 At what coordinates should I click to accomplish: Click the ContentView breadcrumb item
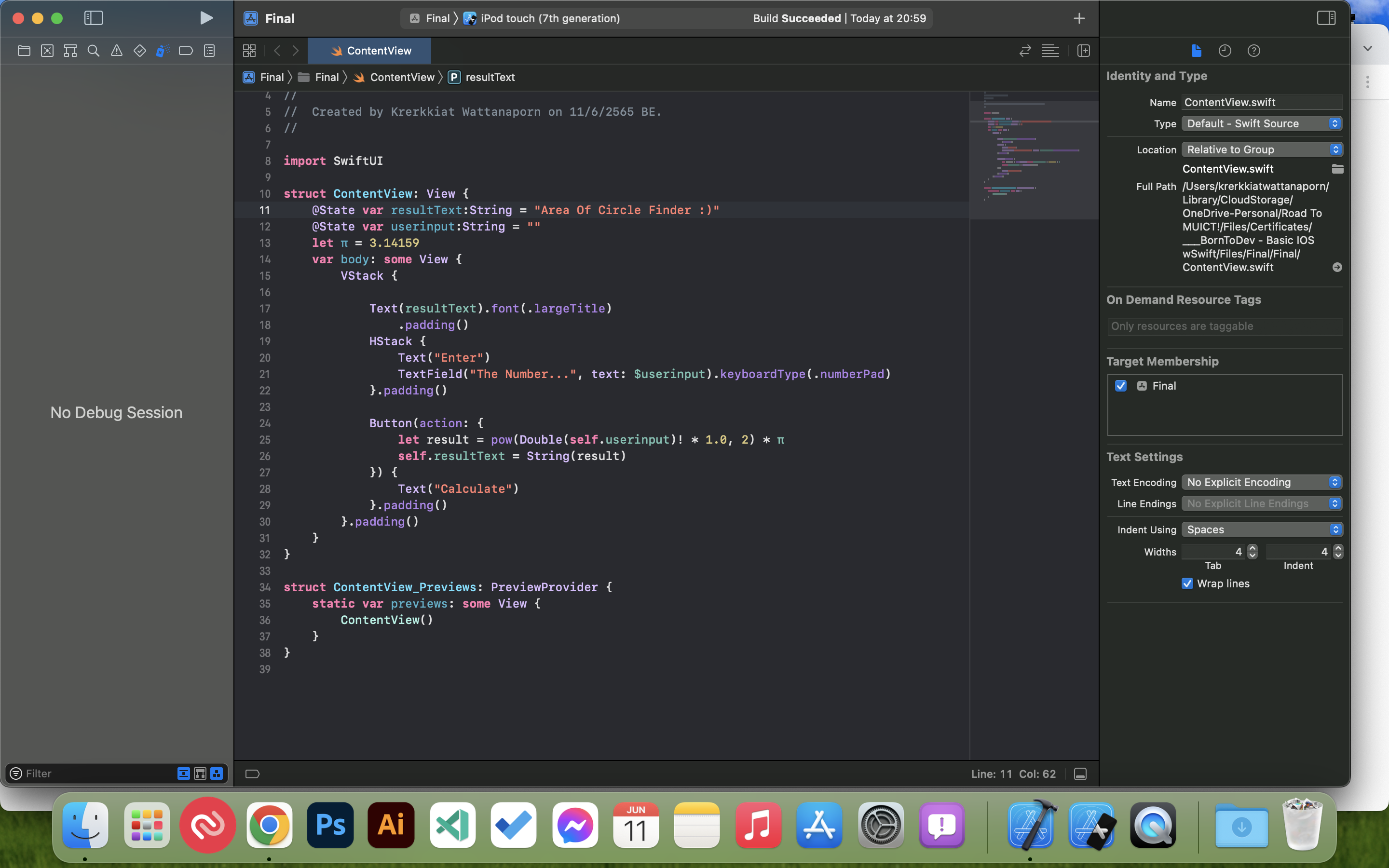394,77
